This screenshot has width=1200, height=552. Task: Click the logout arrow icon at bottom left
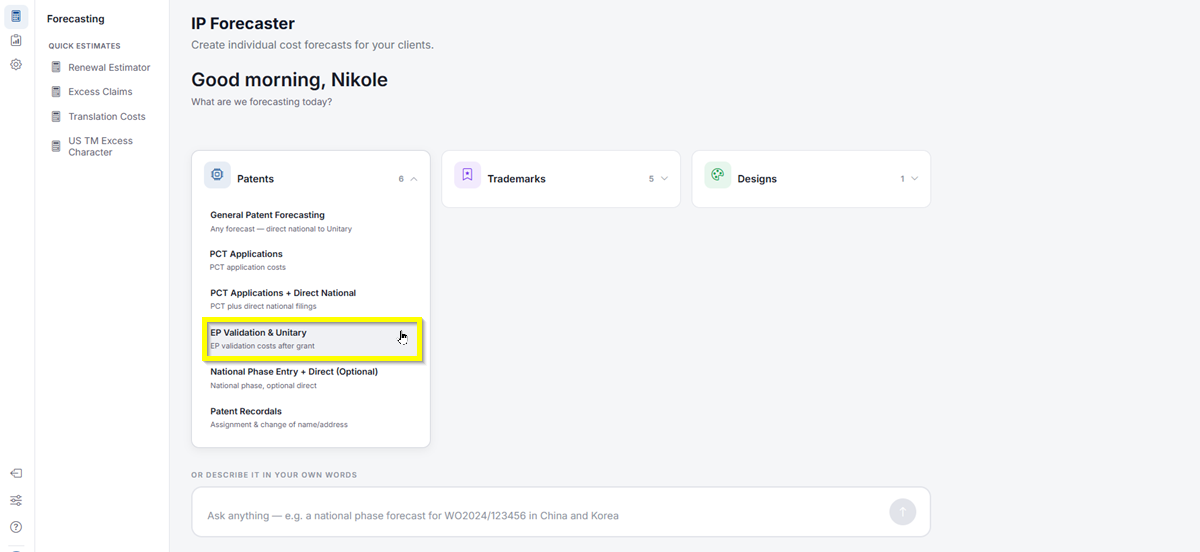(16, 473)
